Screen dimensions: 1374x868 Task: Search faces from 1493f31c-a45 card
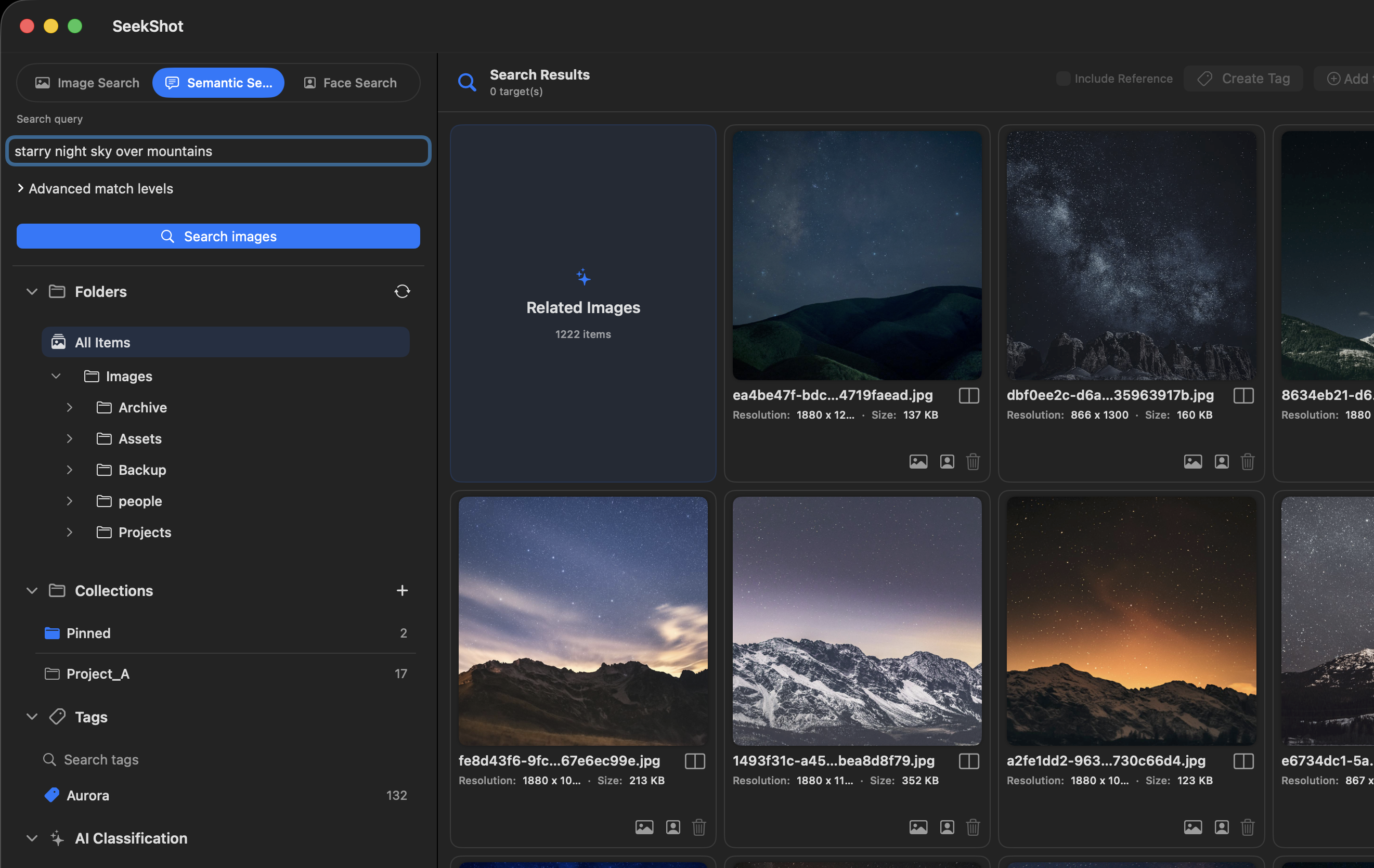947,827
